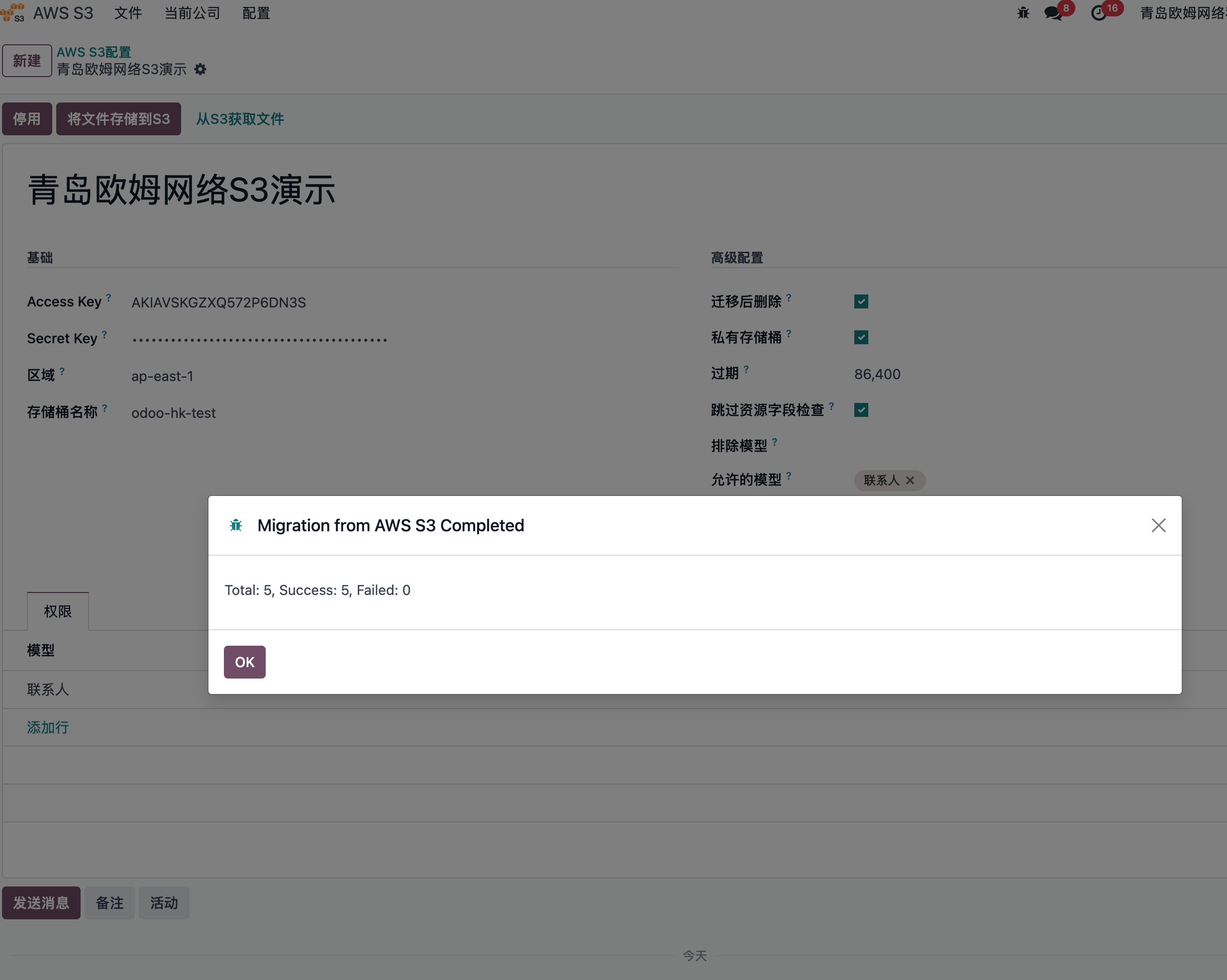Click the 过期 field showing 86,400
The image size is (1227, 980).
coord(1040,374)
